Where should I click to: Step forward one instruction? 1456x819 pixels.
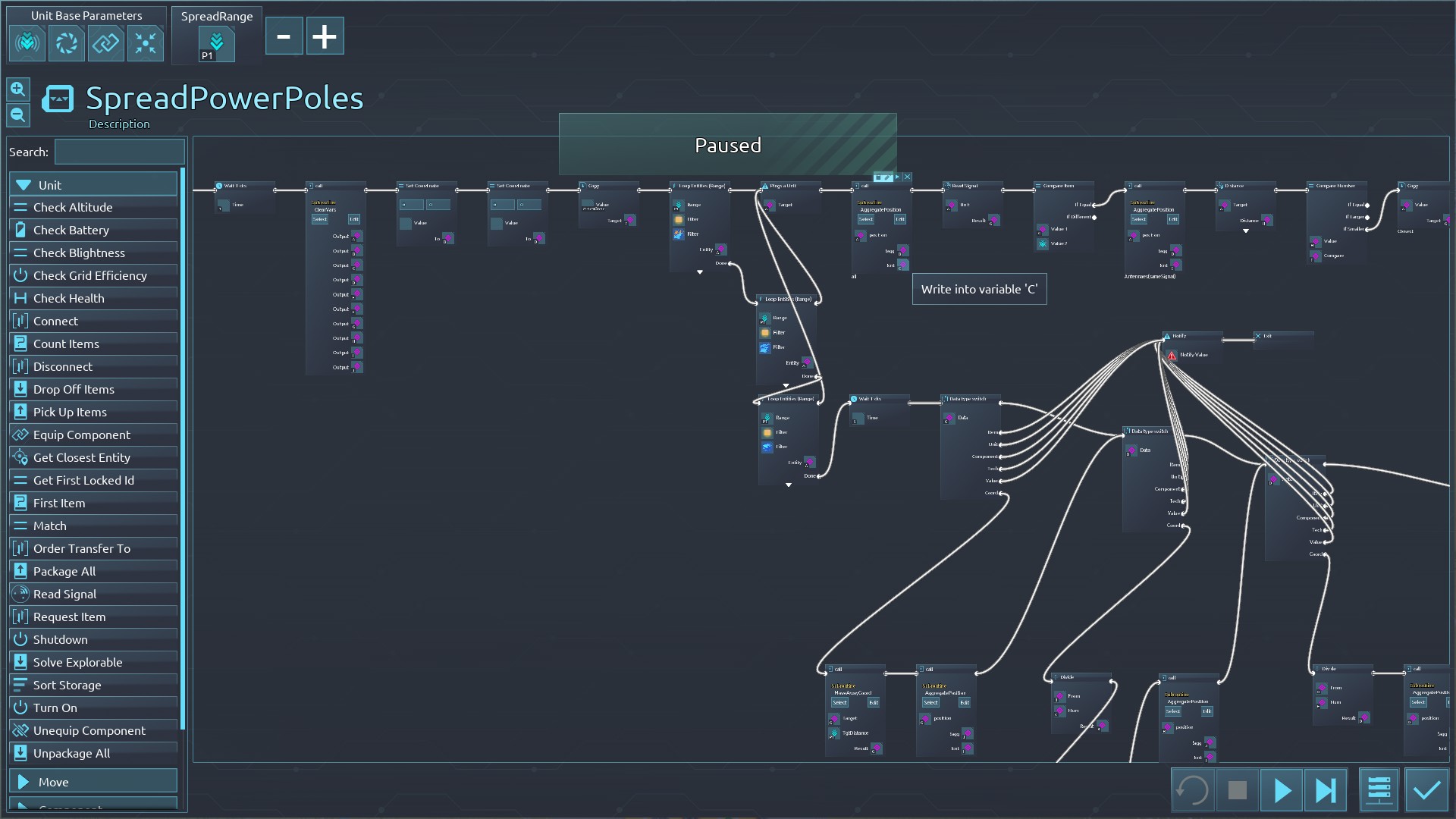coord(1326,790)
